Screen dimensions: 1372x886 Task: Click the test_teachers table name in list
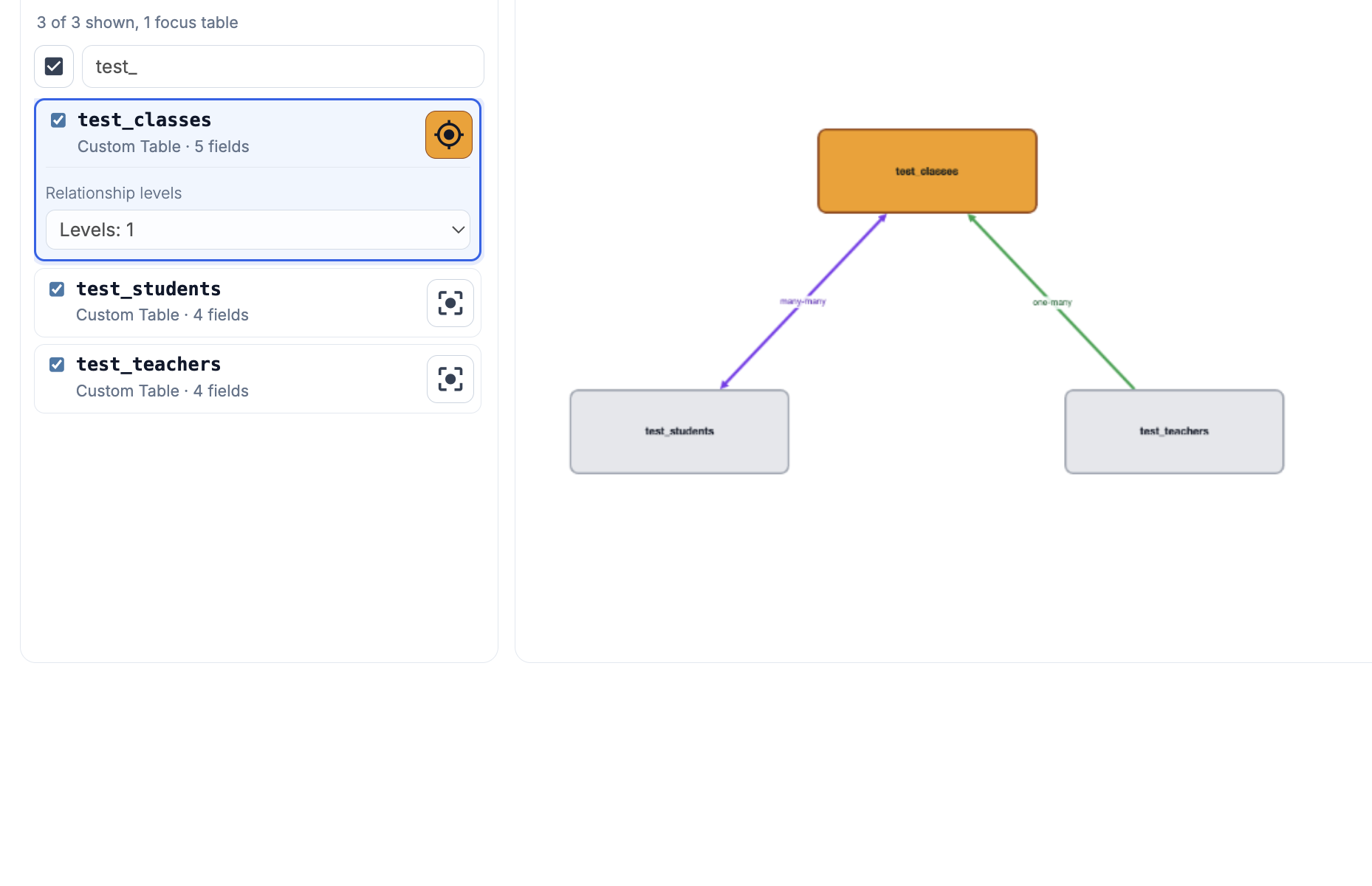(x=148, y=364)
